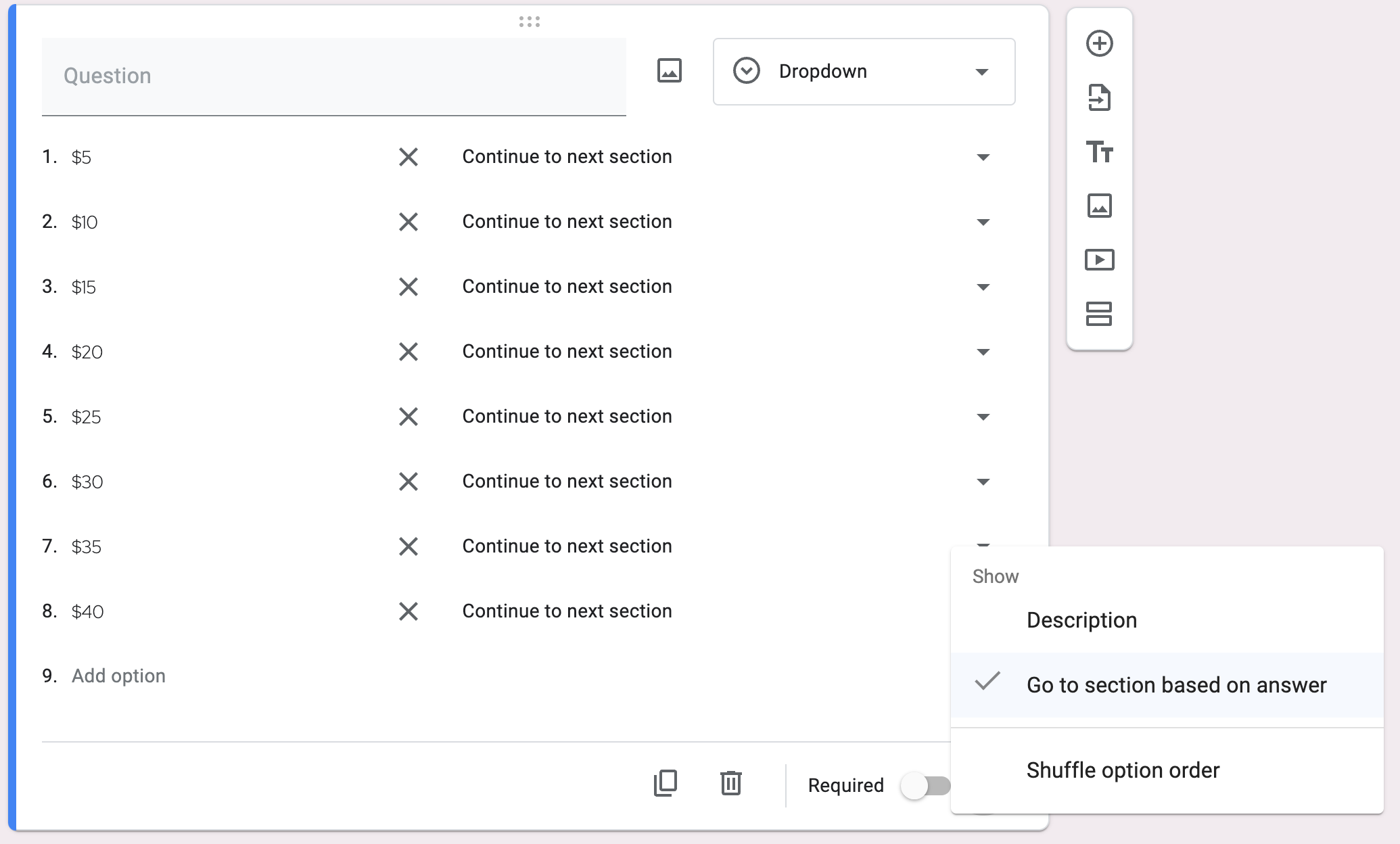Open section routing dropdown for $30
1400x844 pixels.
click(726, 482)
